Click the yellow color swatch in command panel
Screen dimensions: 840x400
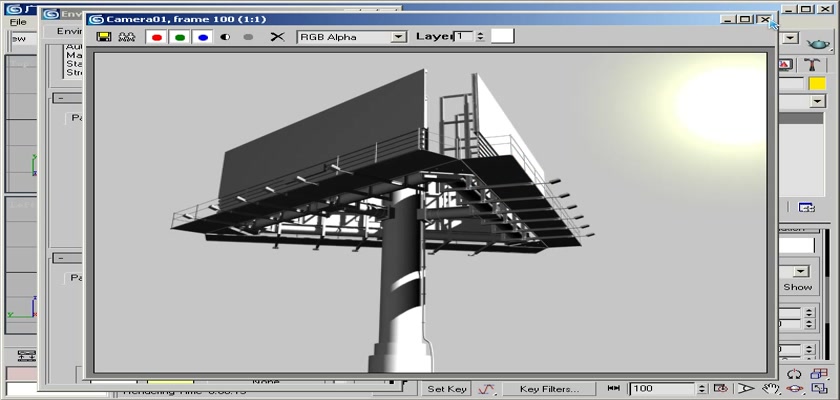pyautogui.click(x=817, y=83)
